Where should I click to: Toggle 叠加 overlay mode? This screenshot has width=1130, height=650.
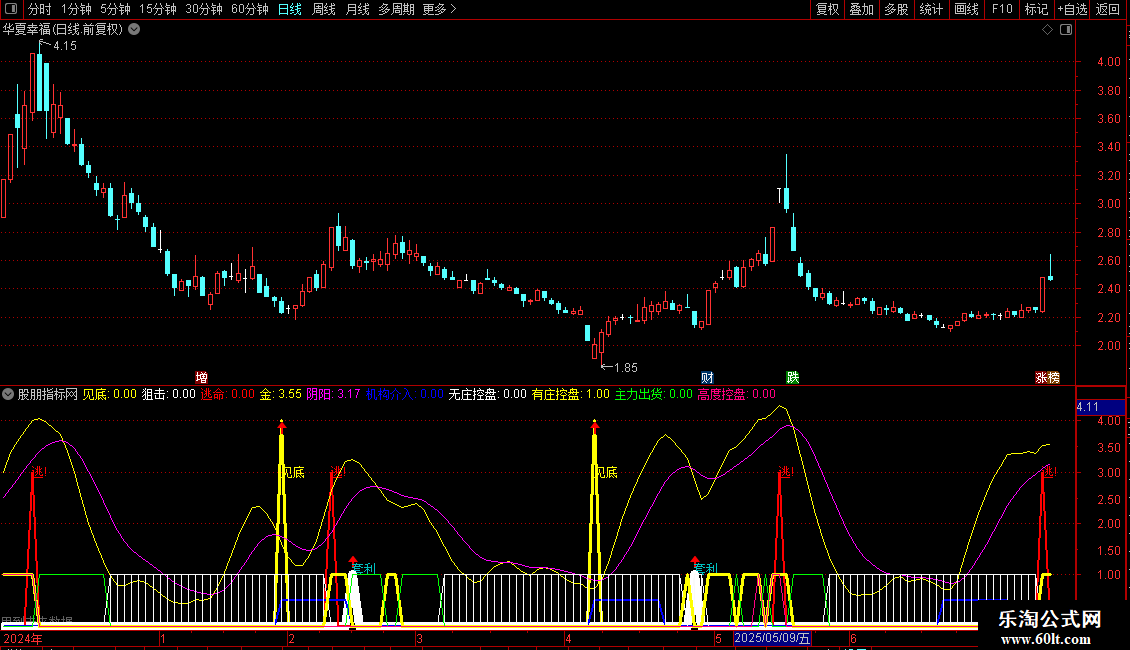[861, 9]
